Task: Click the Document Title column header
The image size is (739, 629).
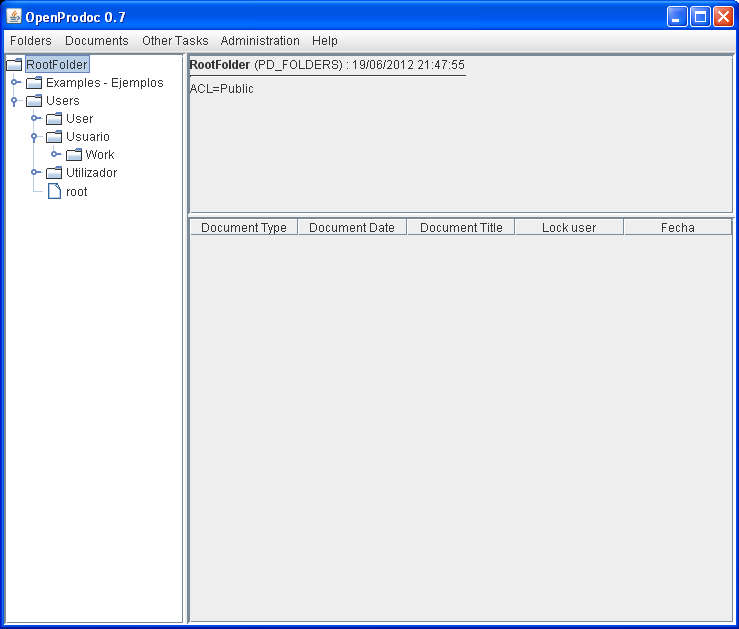Action: [461, 228]
